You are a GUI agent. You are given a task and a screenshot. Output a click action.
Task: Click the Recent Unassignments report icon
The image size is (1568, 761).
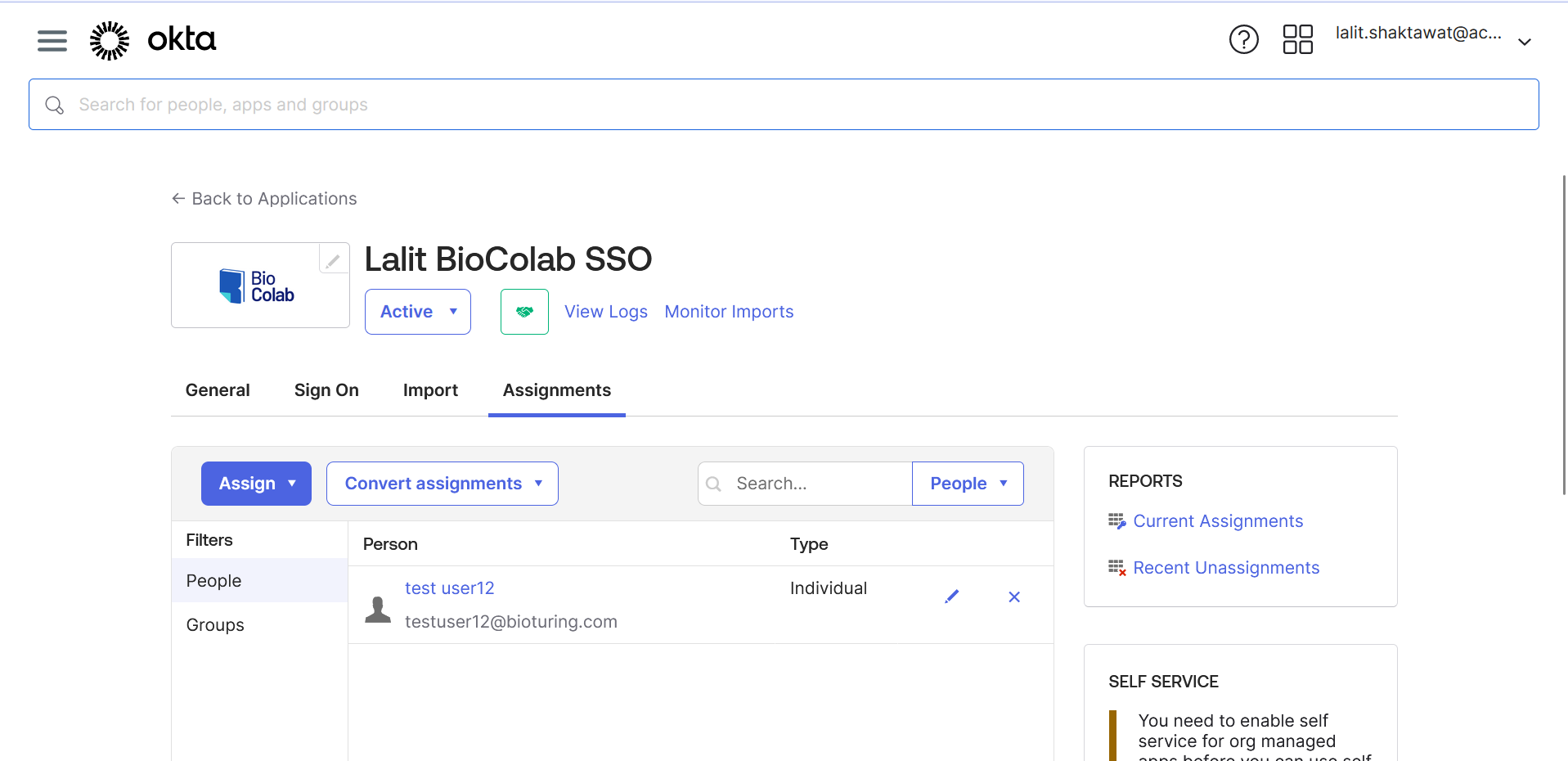coord(1117,568)
